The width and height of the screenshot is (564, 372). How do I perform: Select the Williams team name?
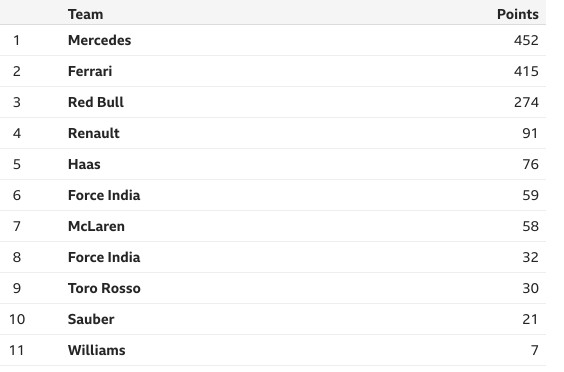coord(96,350)
